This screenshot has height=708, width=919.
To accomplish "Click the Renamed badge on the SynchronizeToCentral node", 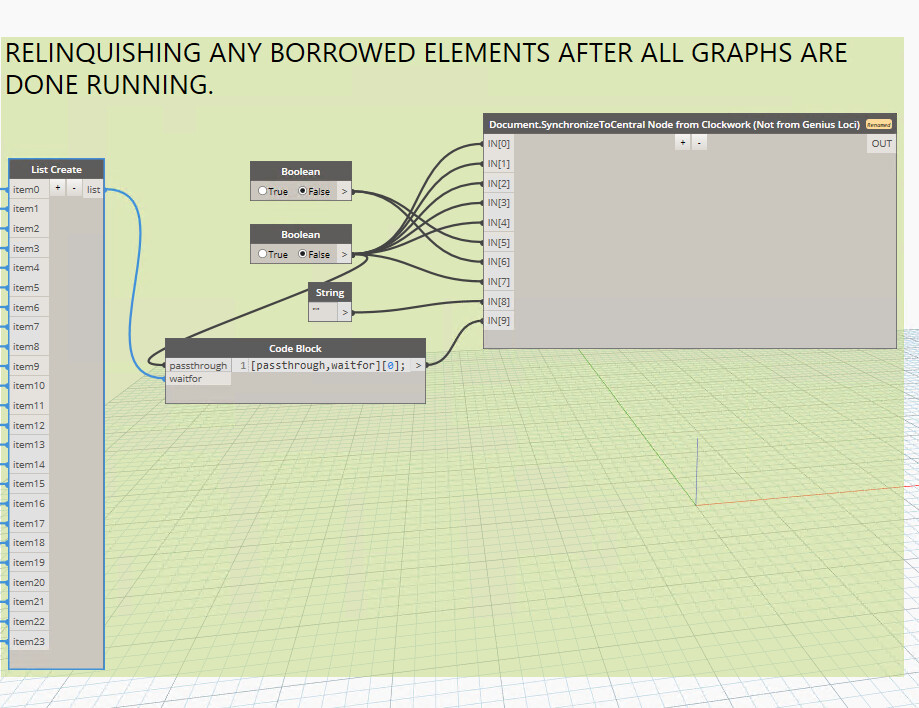I will [x=879, y=124].
